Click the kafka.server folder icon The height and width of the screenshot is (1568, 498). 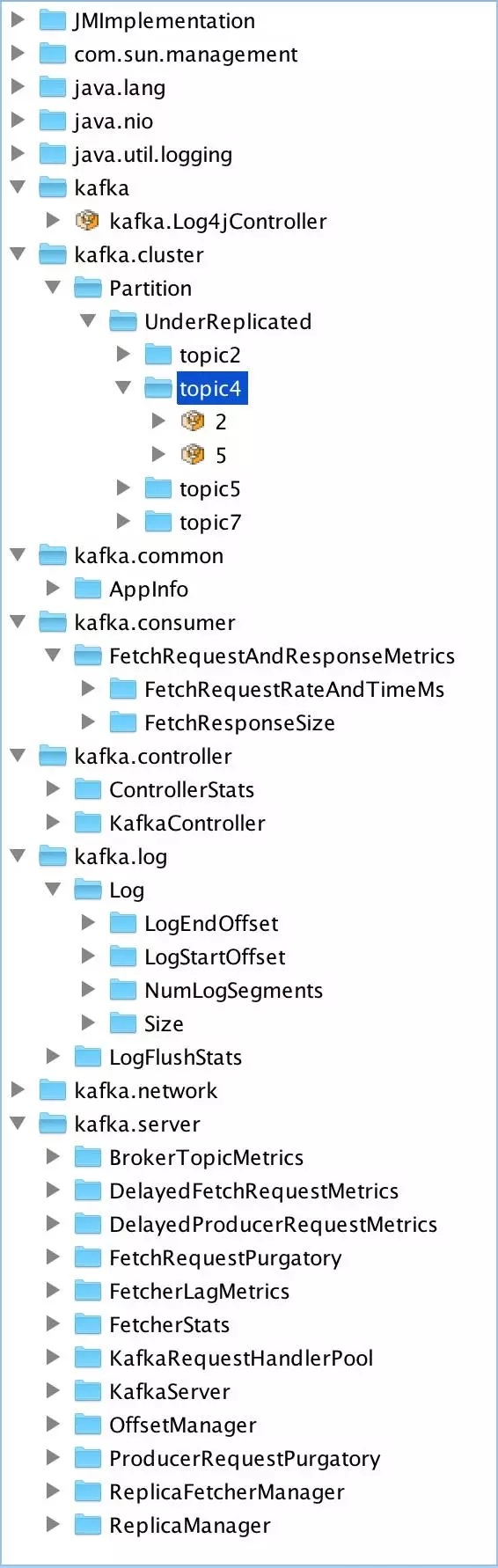coord(53,1124)
